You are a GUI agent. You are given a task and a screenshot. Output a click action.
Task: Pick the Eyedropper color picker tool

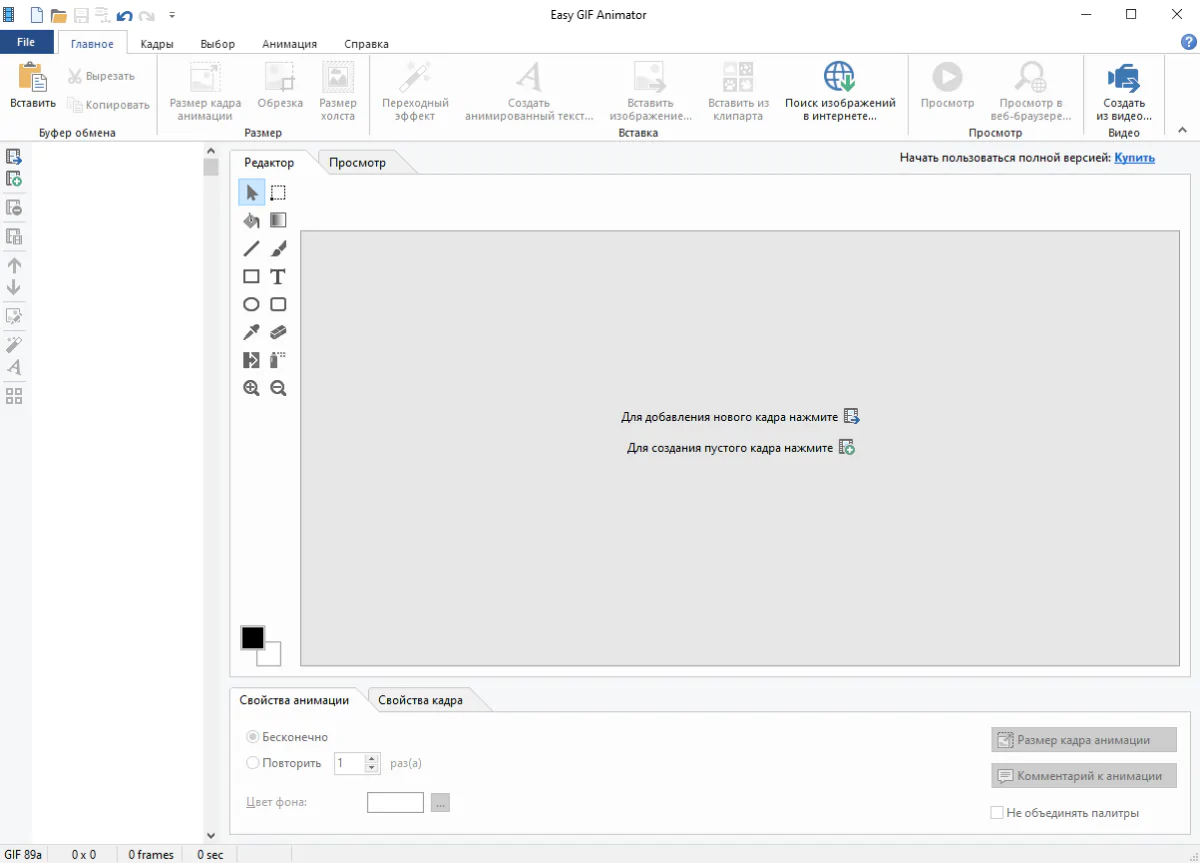tap(252, 333)
